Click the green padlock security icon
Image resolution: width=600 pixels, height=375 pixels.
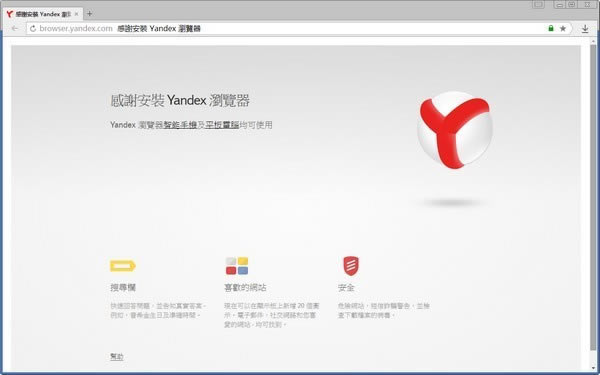(551, 28)
